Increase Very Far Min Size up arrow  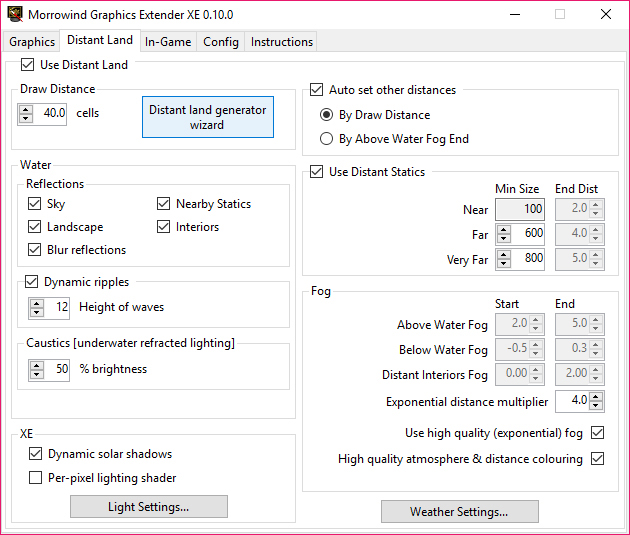pos(503,255)
